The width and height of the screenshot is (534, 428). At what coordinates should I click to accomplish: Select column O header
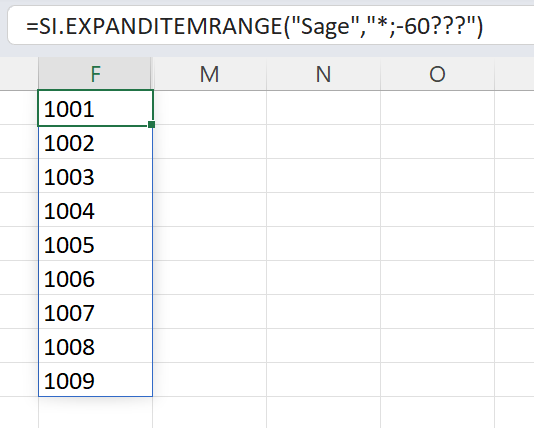pyautogui.click(x=437, y=74)
